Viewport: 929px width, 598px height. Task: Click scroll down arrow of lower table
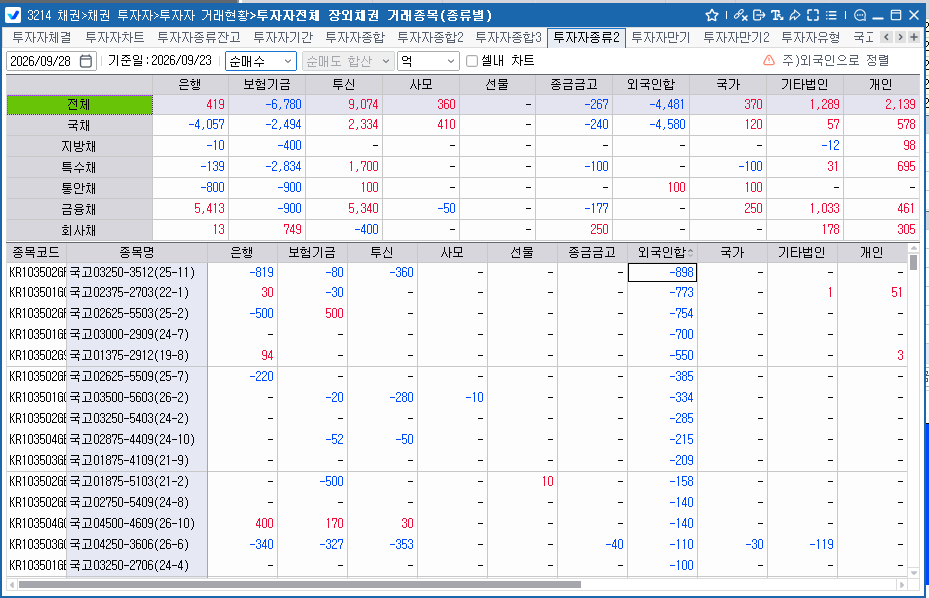pyautogui.click(x=913, y=573)
